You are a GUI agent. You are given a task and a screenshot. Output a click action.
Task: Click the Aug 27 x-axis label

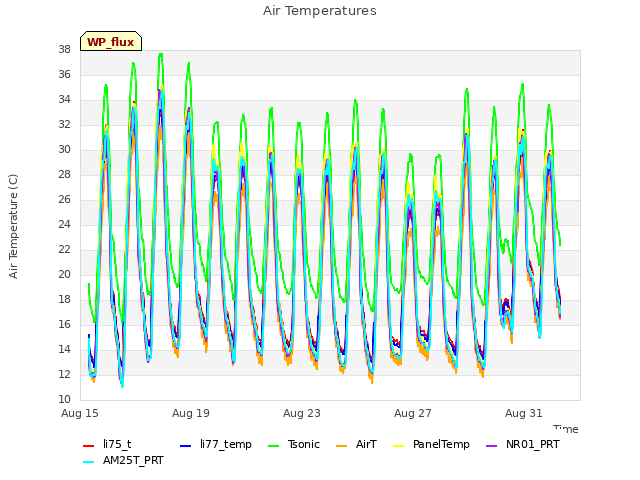[x=413, y=413]
